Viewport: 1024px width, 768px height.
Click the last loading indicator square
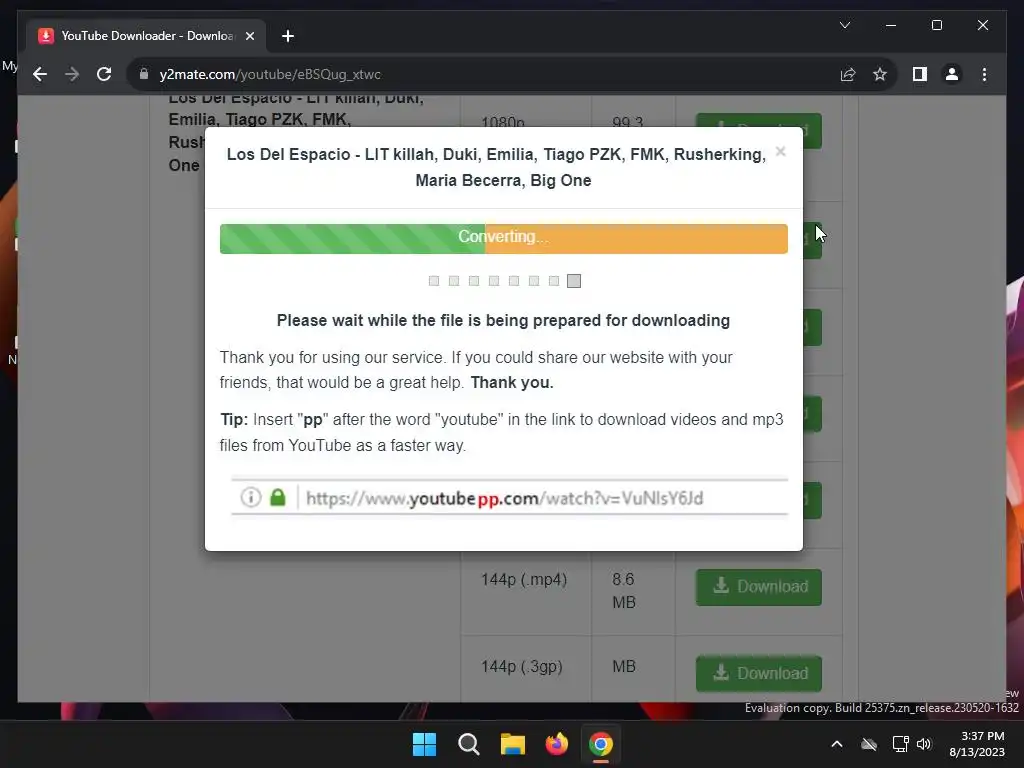[574, 281]
